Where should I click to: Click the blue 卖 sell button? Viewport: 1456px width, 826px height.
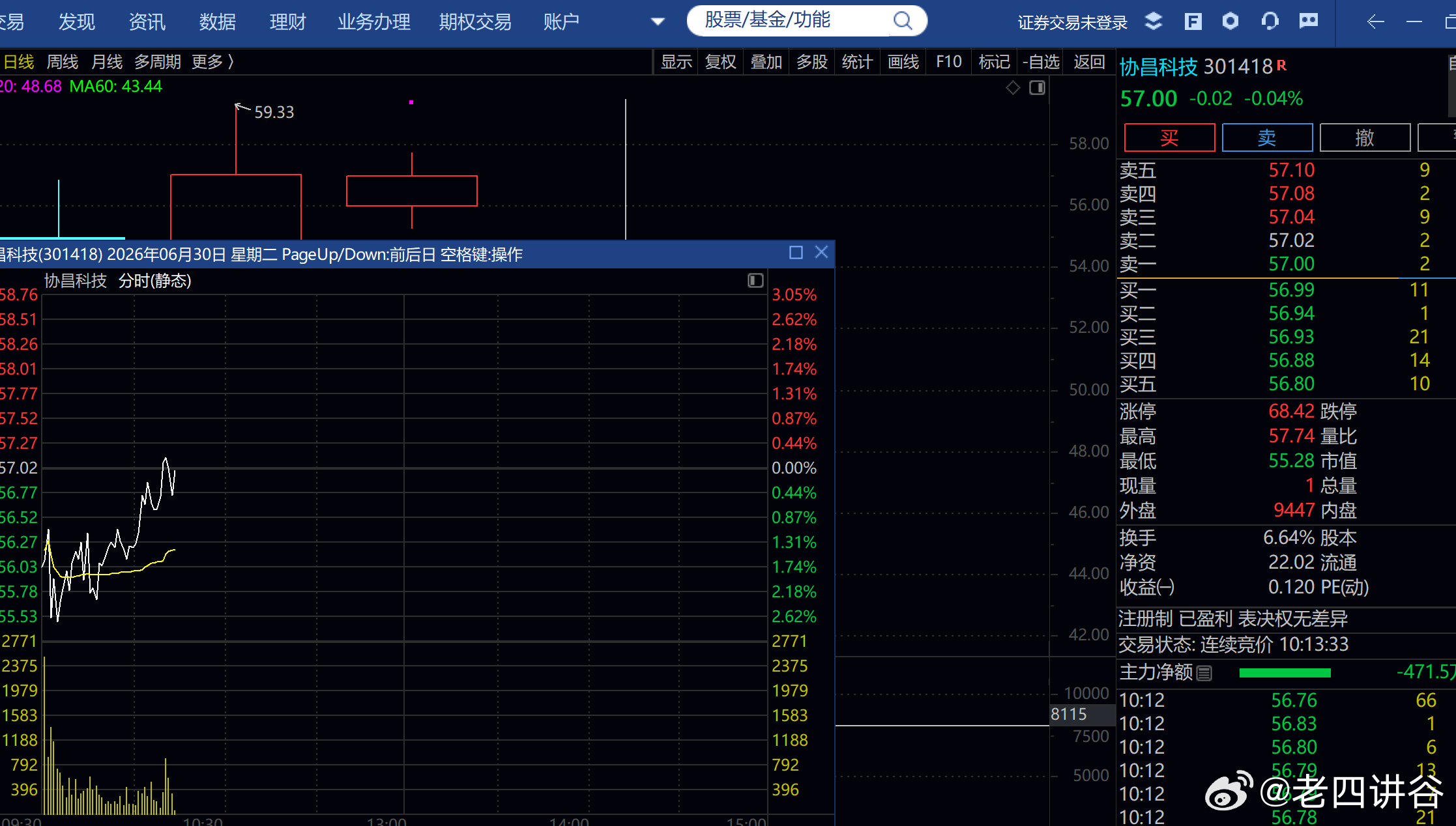tap(1267, 137)
